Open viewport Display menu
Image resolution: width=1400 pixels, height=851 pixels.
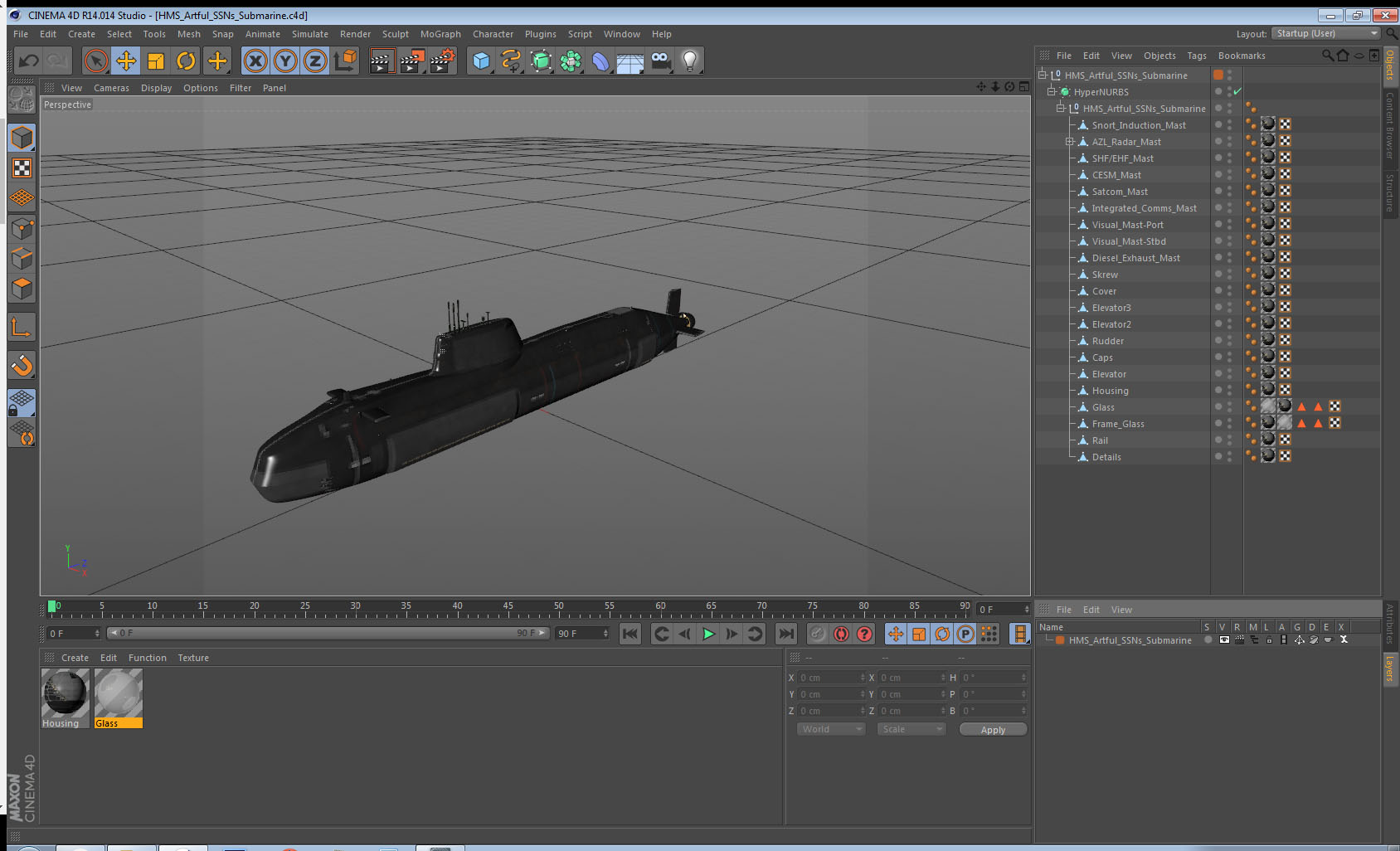[x=156, y=88]
